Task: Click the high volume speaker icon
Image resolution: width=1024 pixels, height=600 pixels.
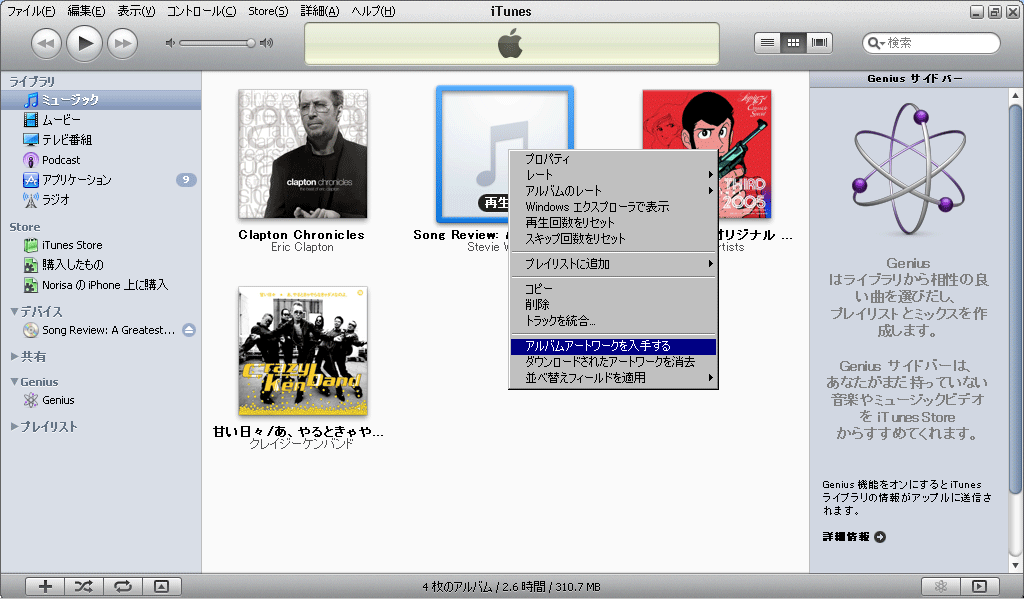Action: click(x=266, y=43)
